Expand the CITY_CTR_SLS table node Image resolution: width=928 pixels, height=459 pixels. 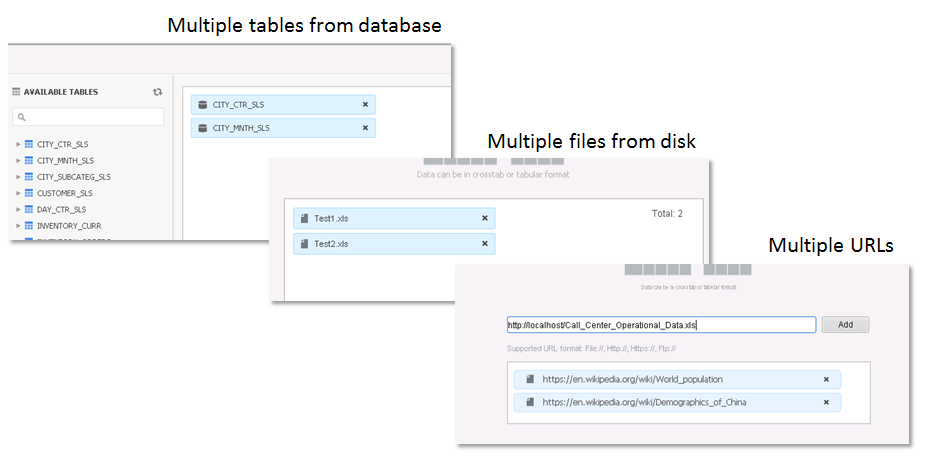click(x=18, y=144)
